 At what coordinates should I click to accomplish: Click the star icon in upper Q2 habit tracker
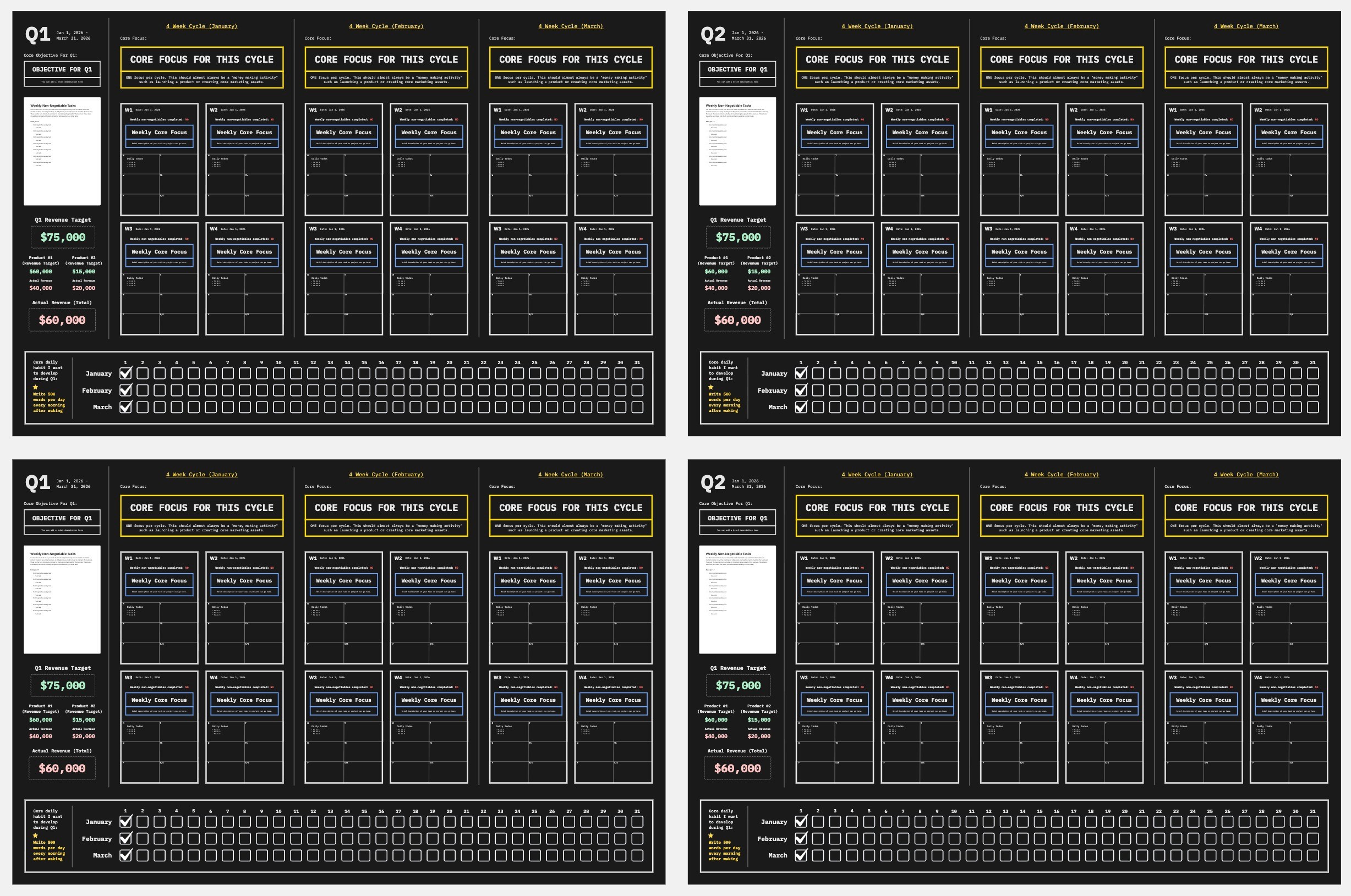coord(710,387)
